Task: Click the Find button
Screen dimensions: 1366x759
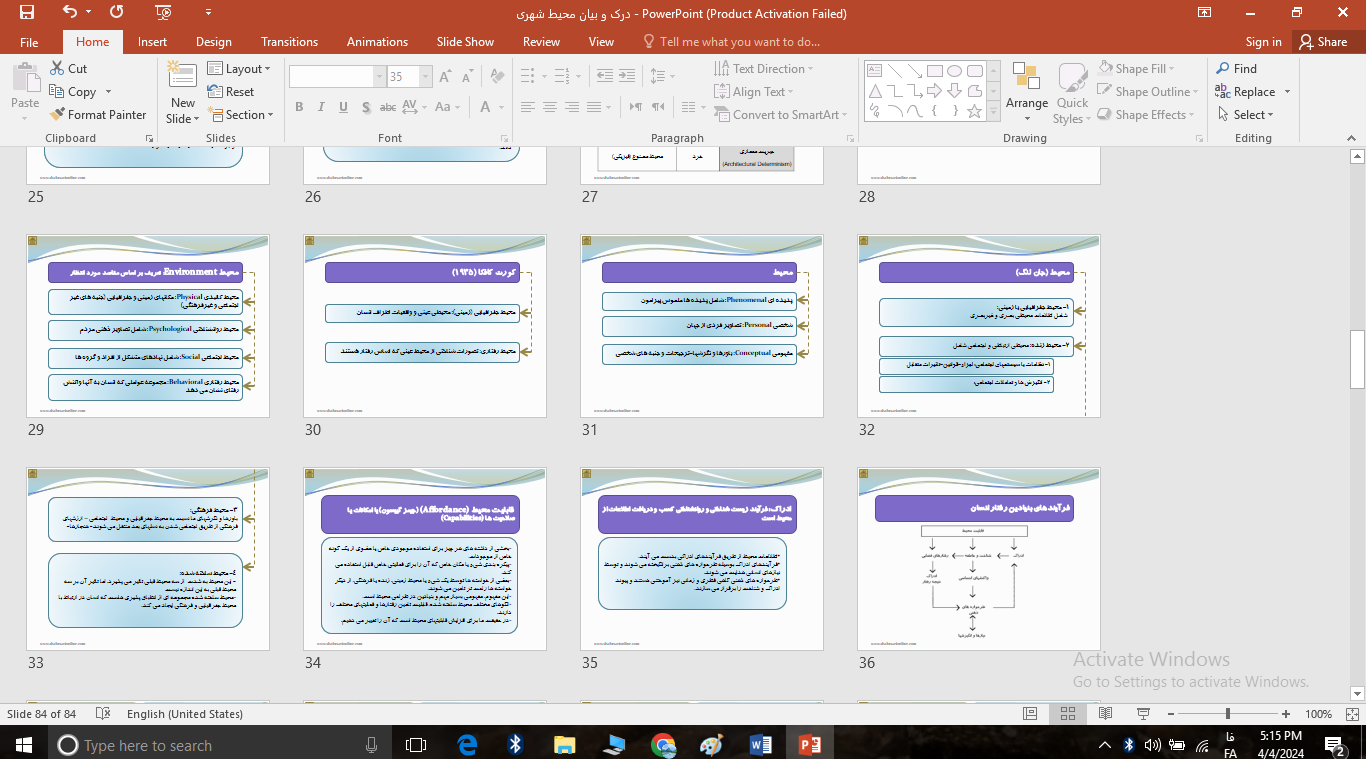Action: click(1236, 68)
